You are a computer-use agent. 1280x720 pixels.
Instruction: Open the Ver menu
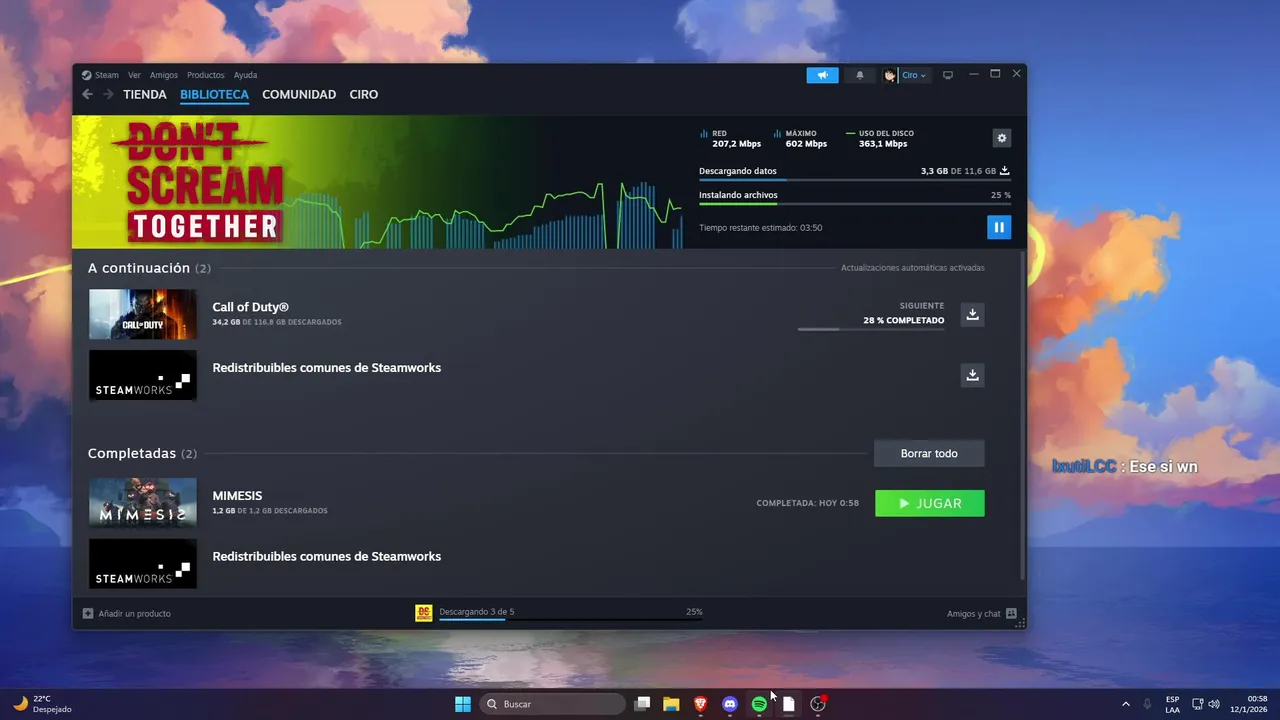coord(134,75)
